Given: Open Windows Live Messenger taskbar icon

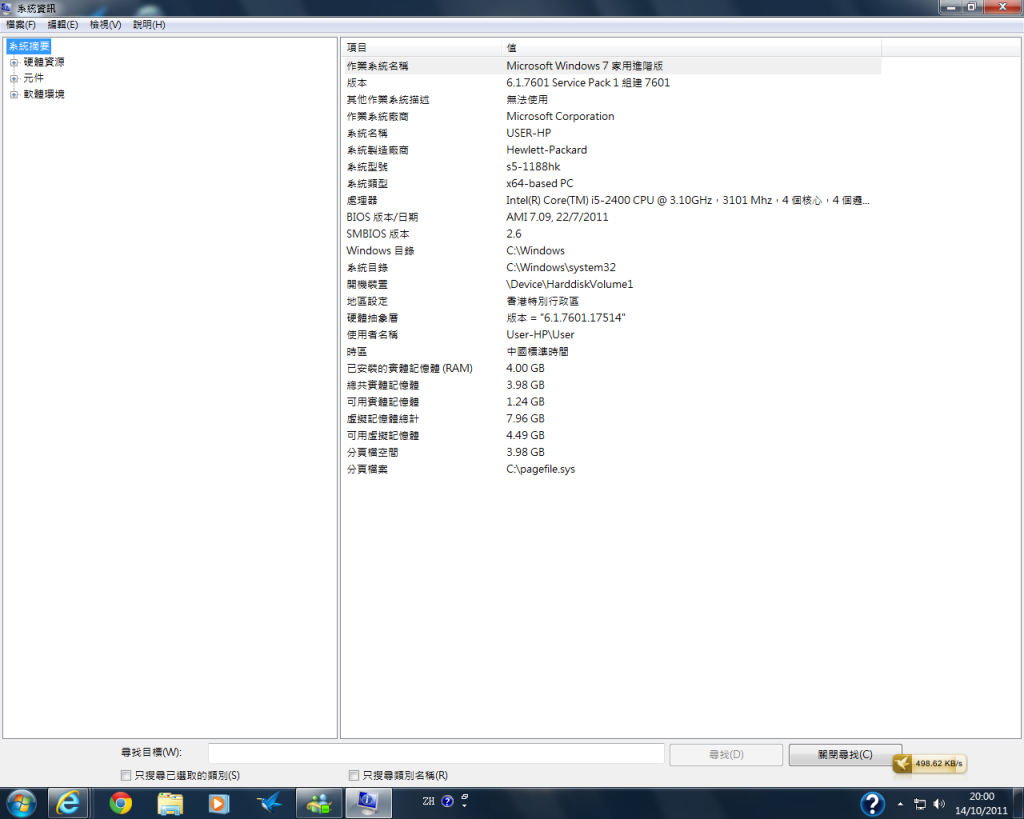Looking at the screenshot, I should (x=319, y=802).
